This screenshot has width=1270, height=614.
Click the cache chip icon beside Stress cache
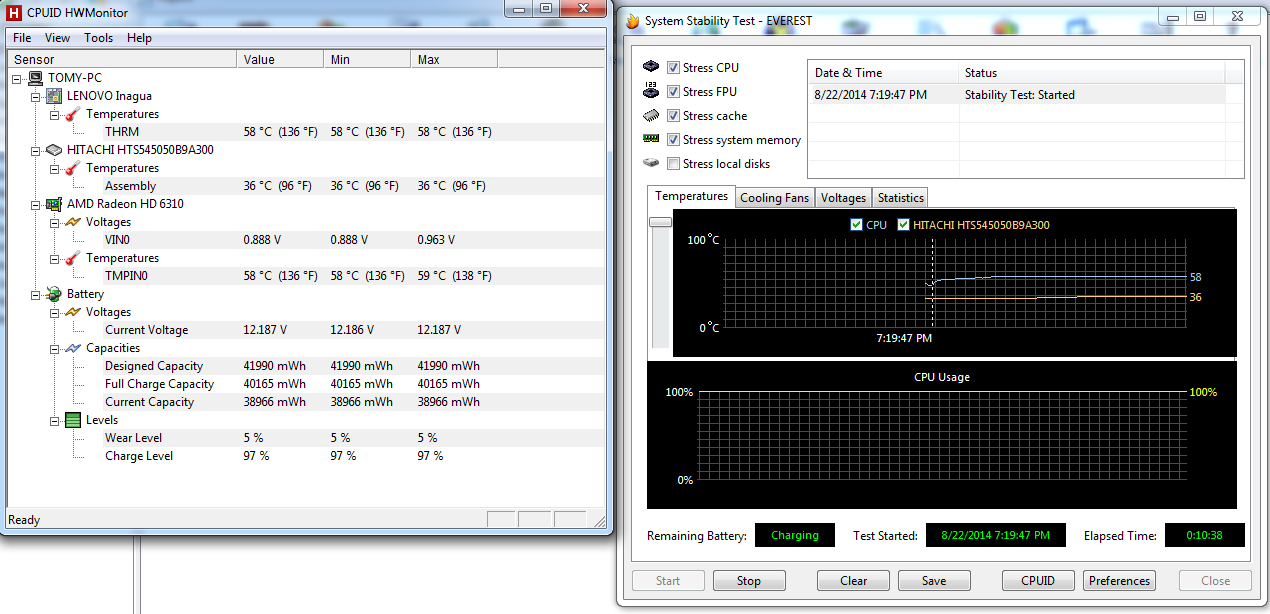[651, 115]
